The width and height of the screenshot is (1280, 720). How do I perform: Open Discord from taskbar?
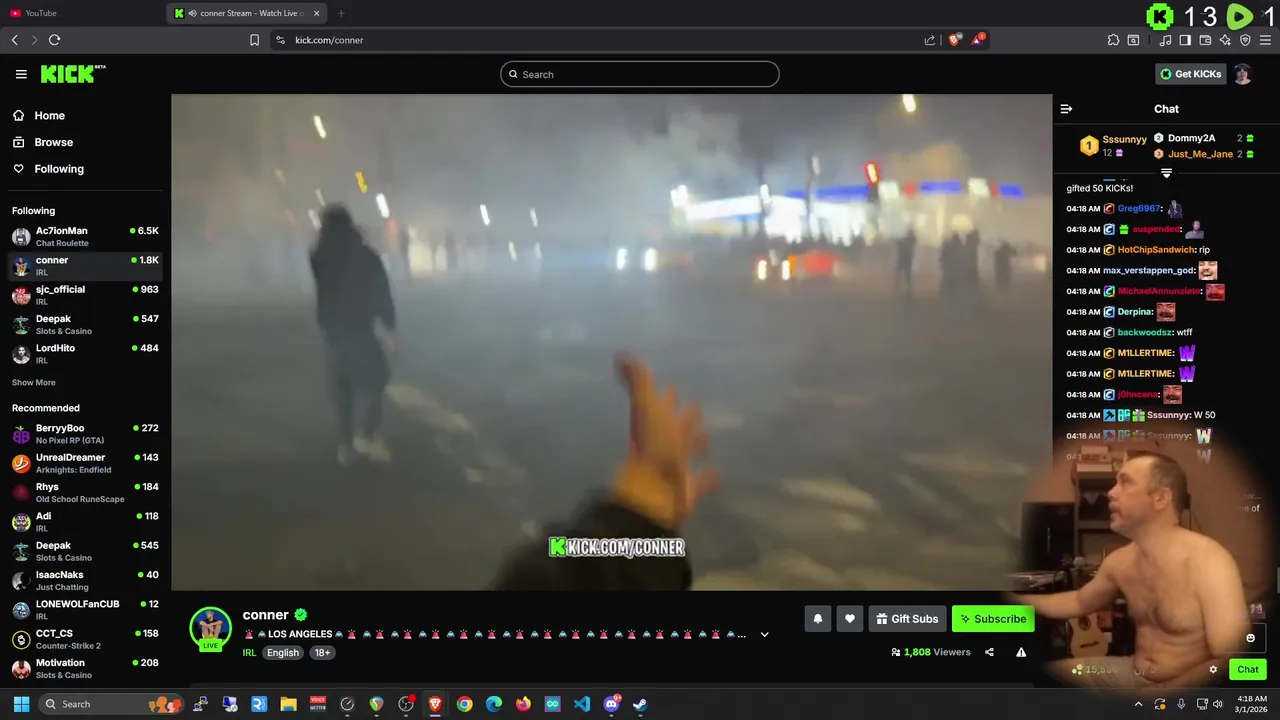pyautogui.click(x=611, y=704)
